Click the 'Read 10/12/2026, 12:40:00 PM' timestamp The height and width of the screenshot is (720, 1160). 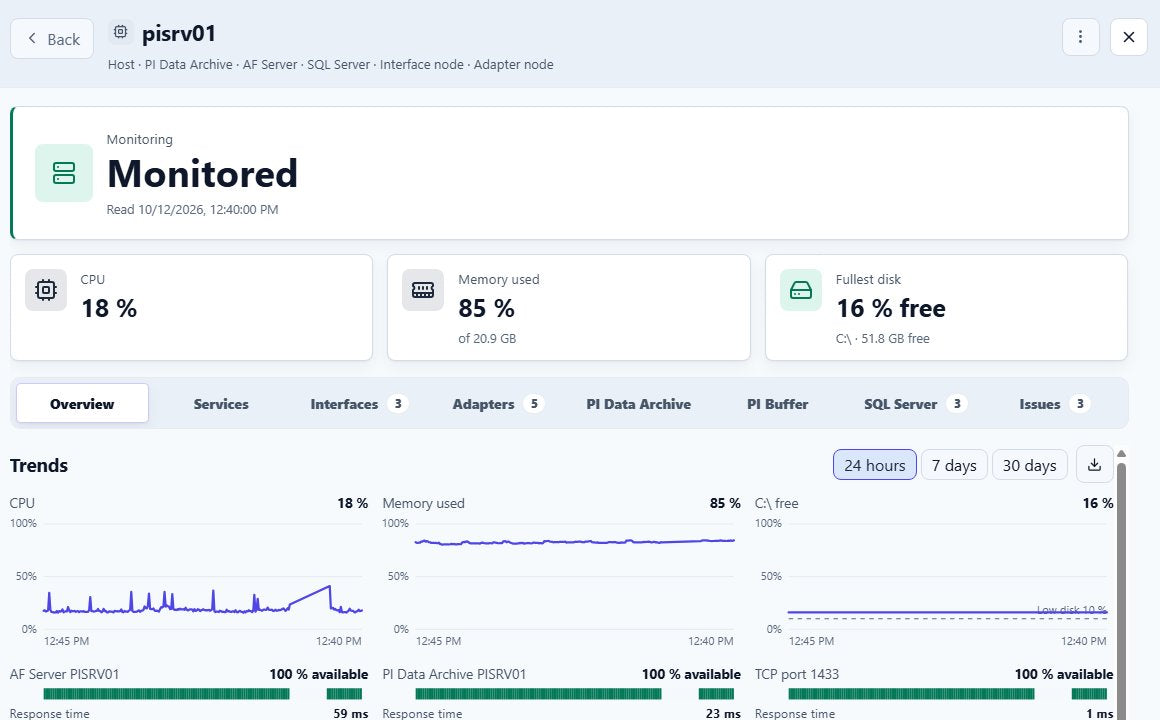192,209
